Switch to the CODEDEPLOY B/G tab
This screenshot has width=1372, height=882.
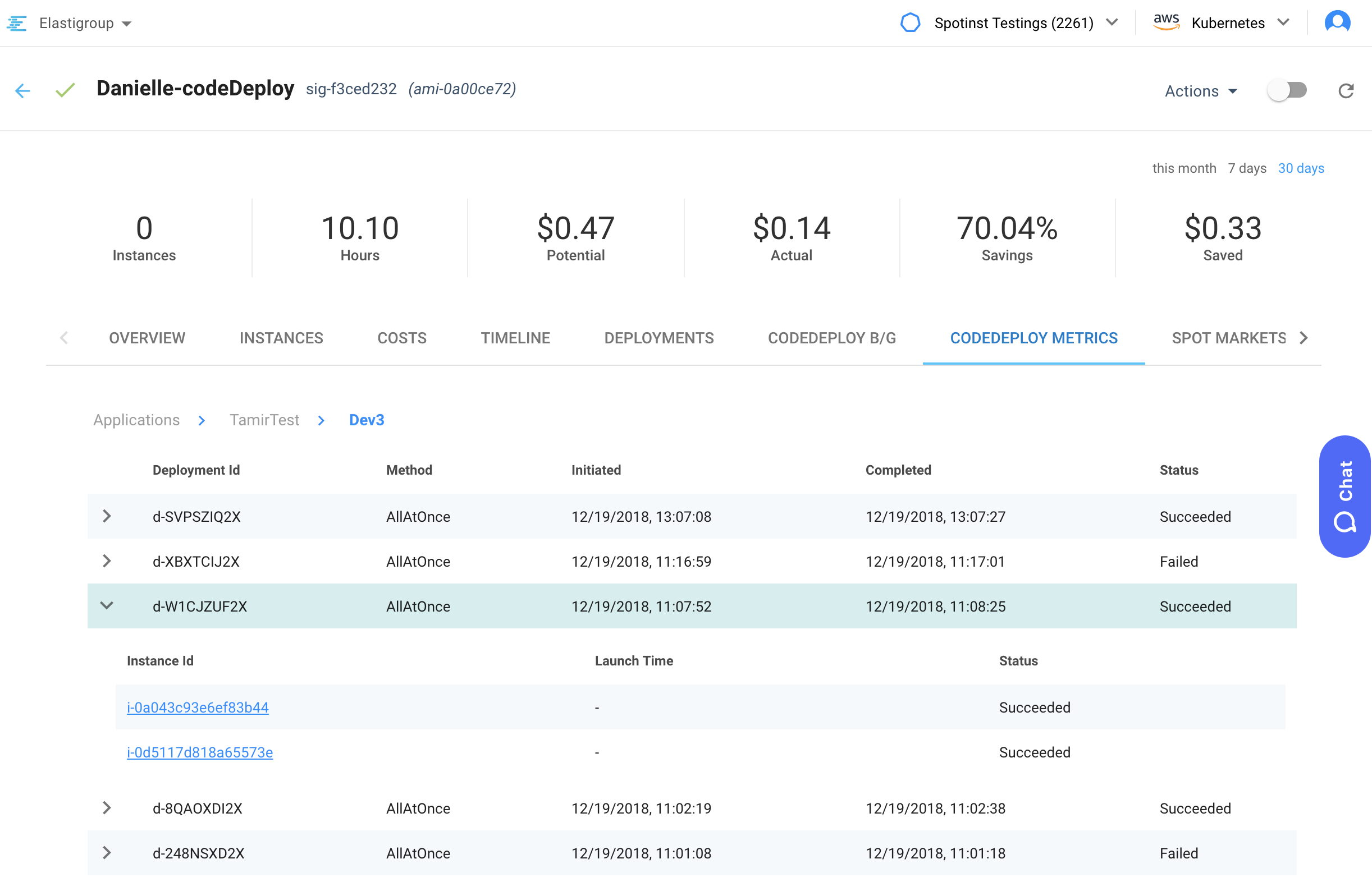(x=831, y=338)
